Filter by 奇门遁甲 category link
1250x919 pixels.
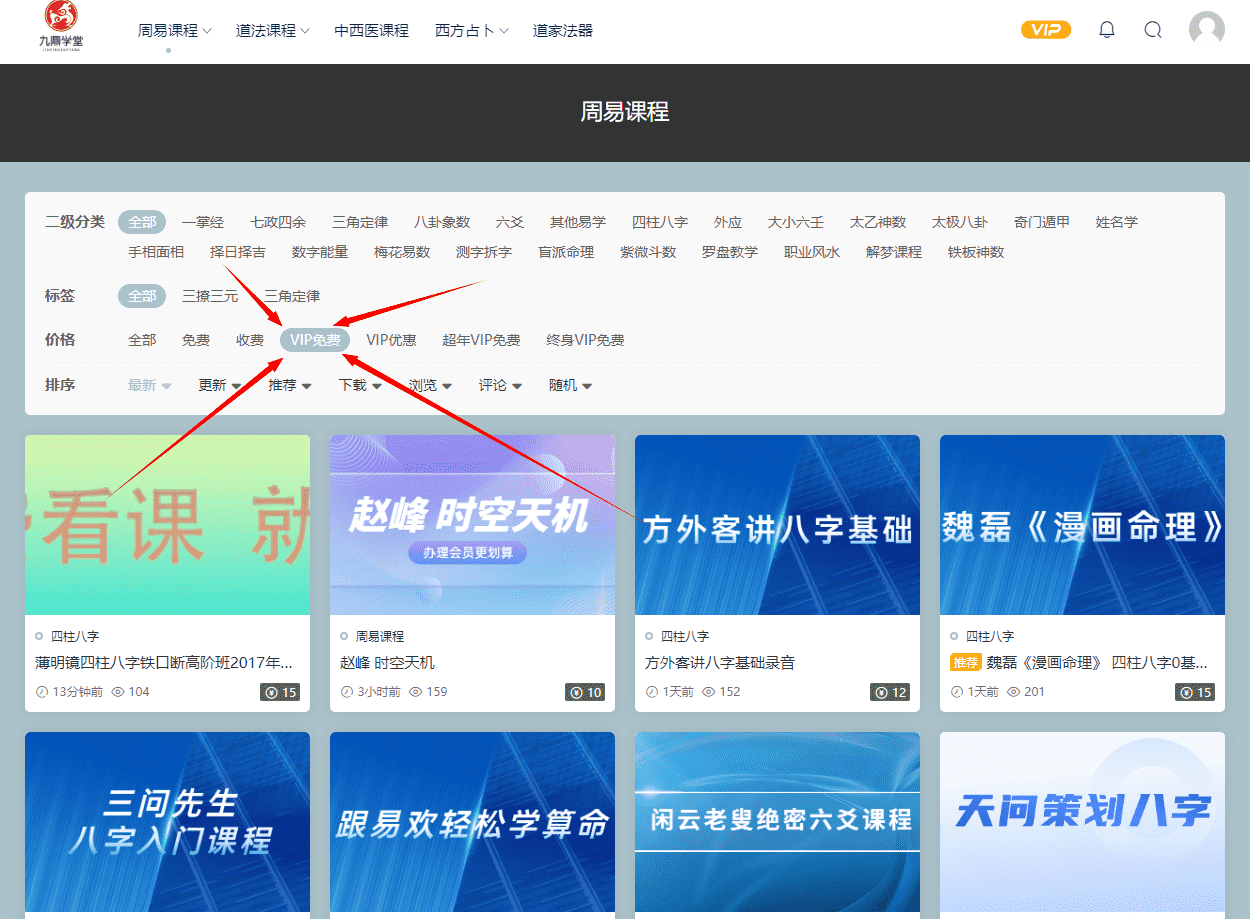[1041, 222]
